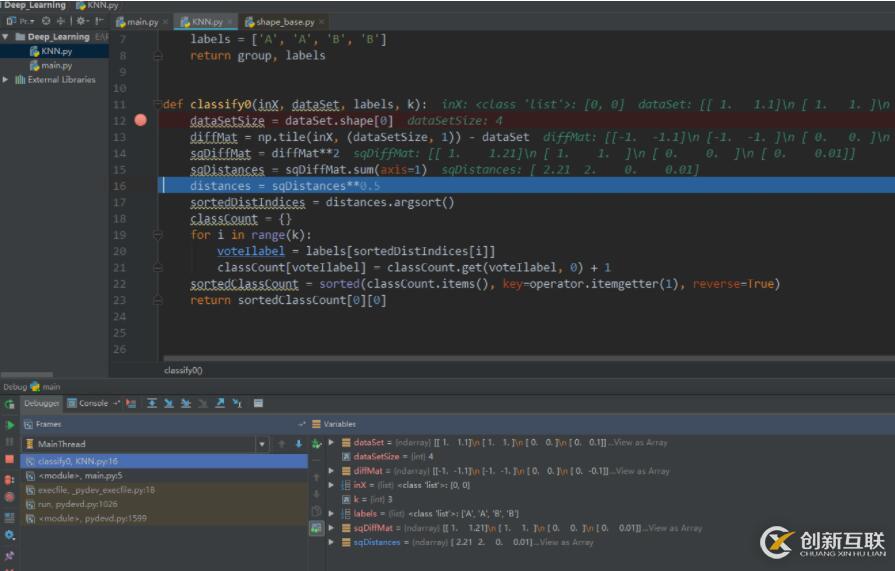Stop the debug session with the red square
The width and height of the screenshot is (895, 571).
[10, 459]
